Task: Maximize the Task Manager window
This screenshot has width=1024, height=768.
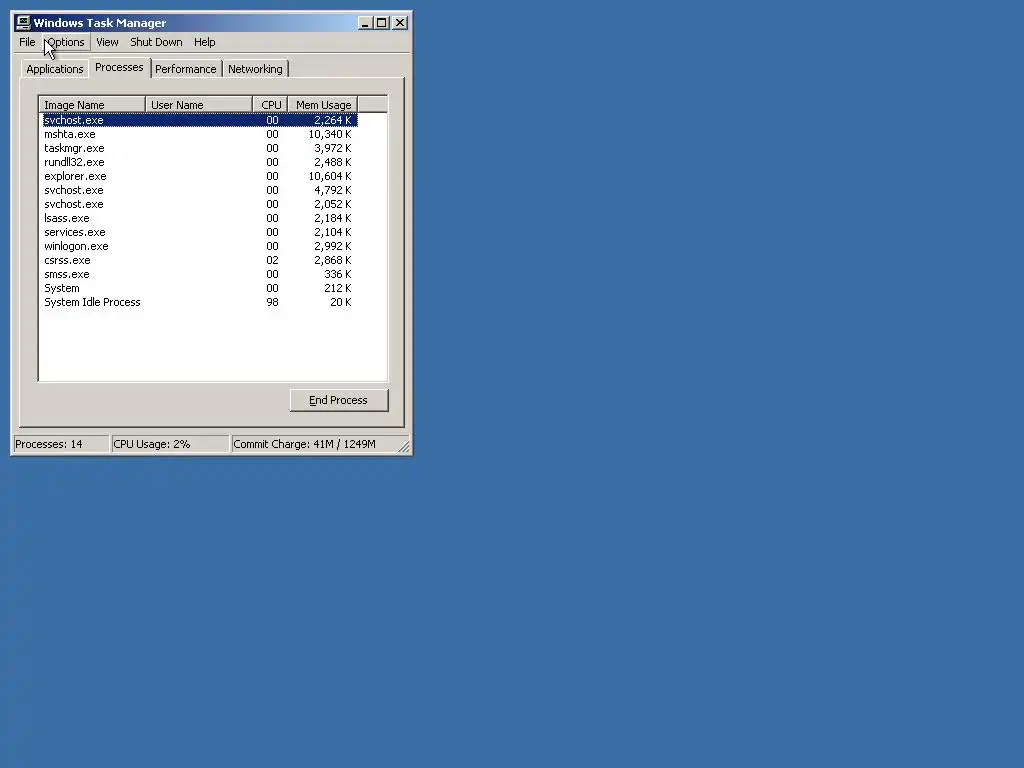Action: coord(381,23)
